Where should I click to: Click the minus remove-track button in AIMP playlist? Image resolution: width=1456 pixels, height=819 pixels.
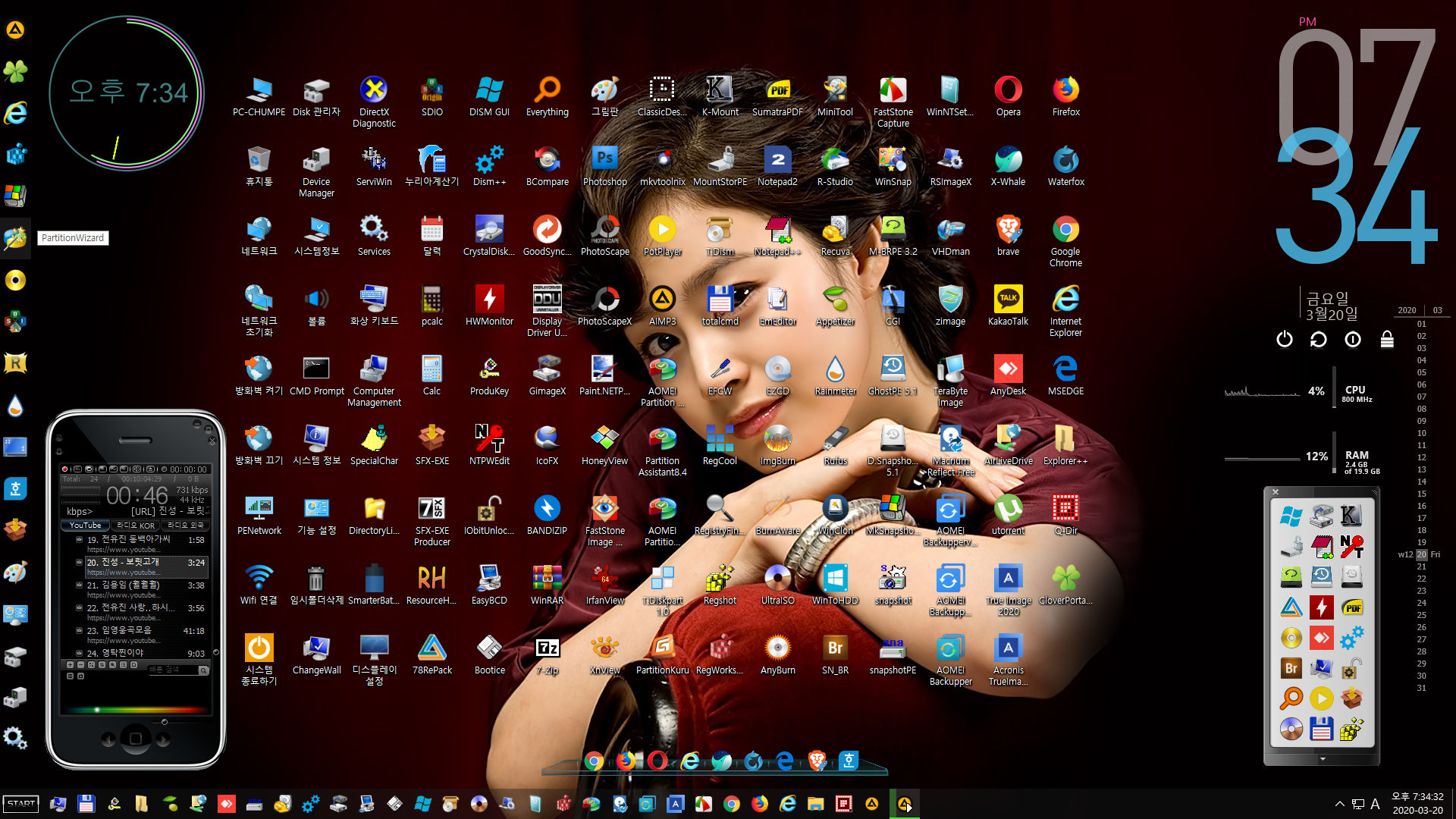coord(80,664)
